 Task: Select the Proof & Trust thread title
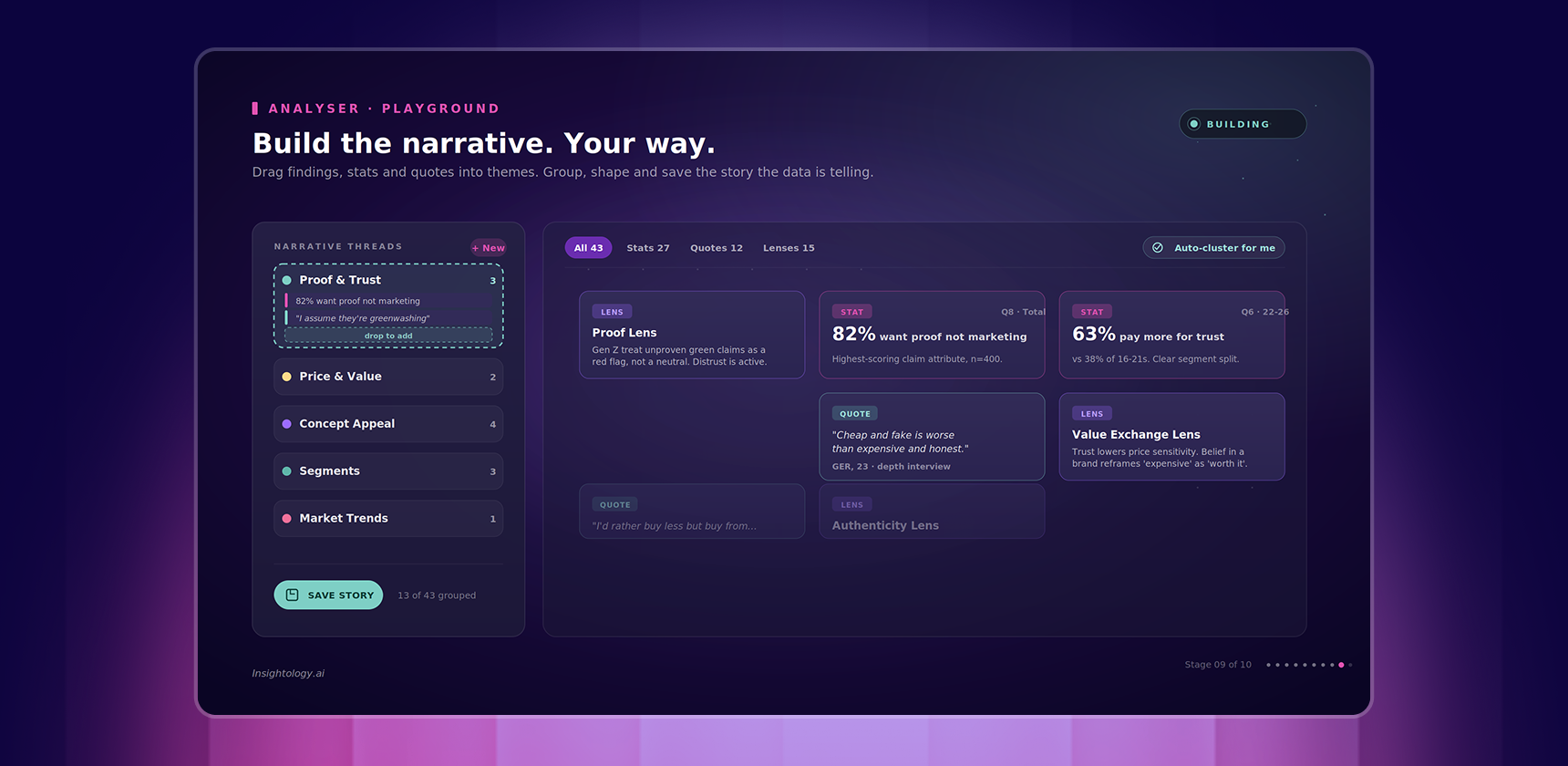pyautogui.click(x=340, y=280)
